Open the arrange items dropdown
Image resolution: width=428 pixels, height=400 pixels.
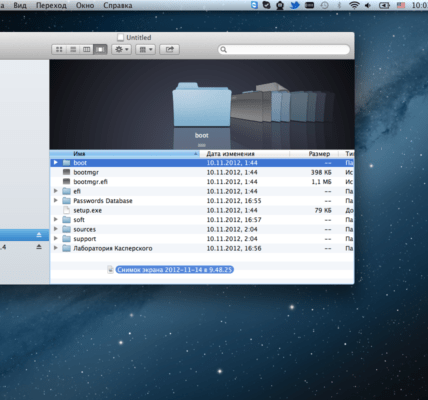[146, 50]
